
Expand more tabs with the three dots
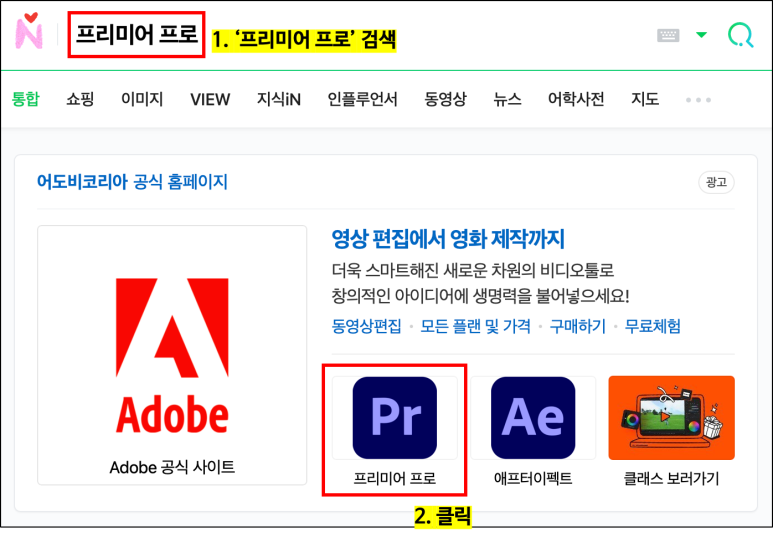[698, 100]
